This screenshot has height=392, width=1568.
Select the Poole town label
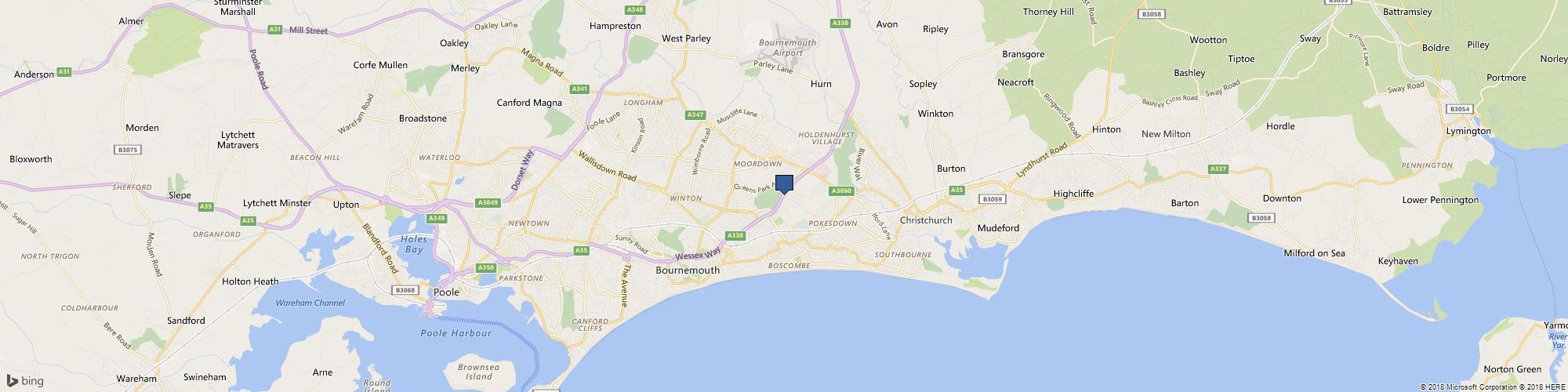446,292
